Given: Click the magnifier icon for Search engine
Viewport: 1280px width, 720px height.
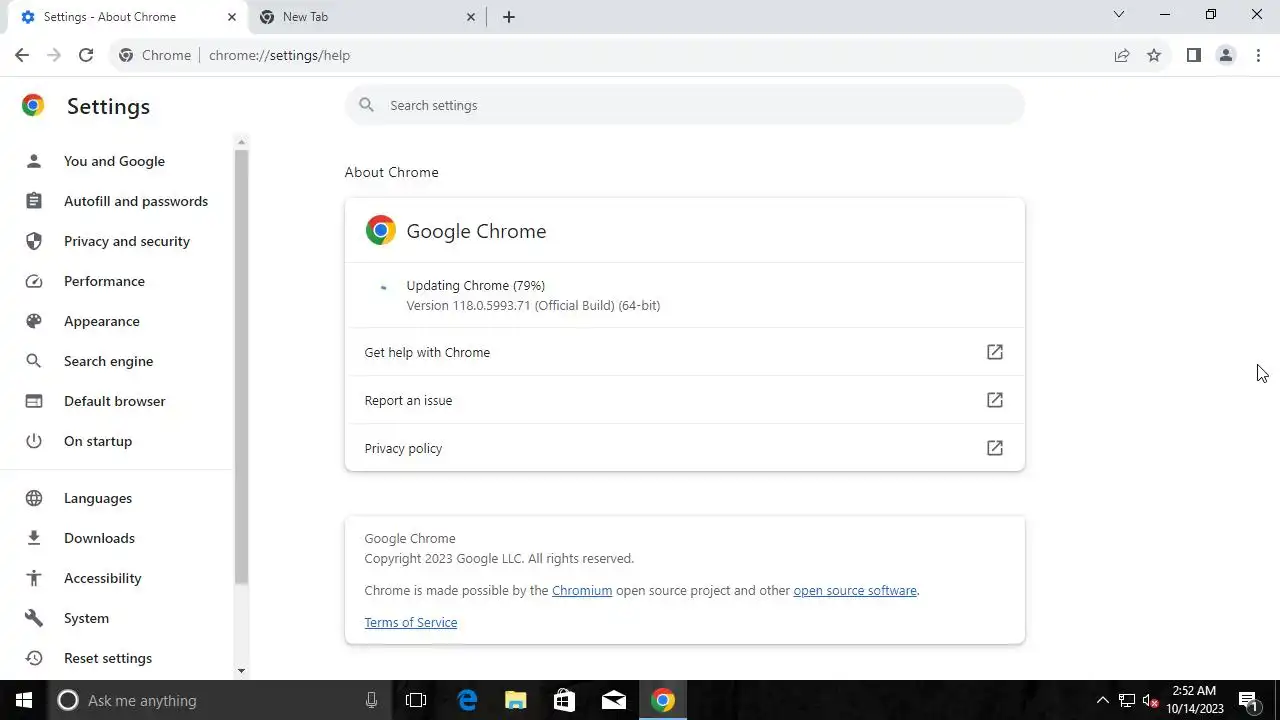Looking at the screenshot, I should [x=34, y=361].
